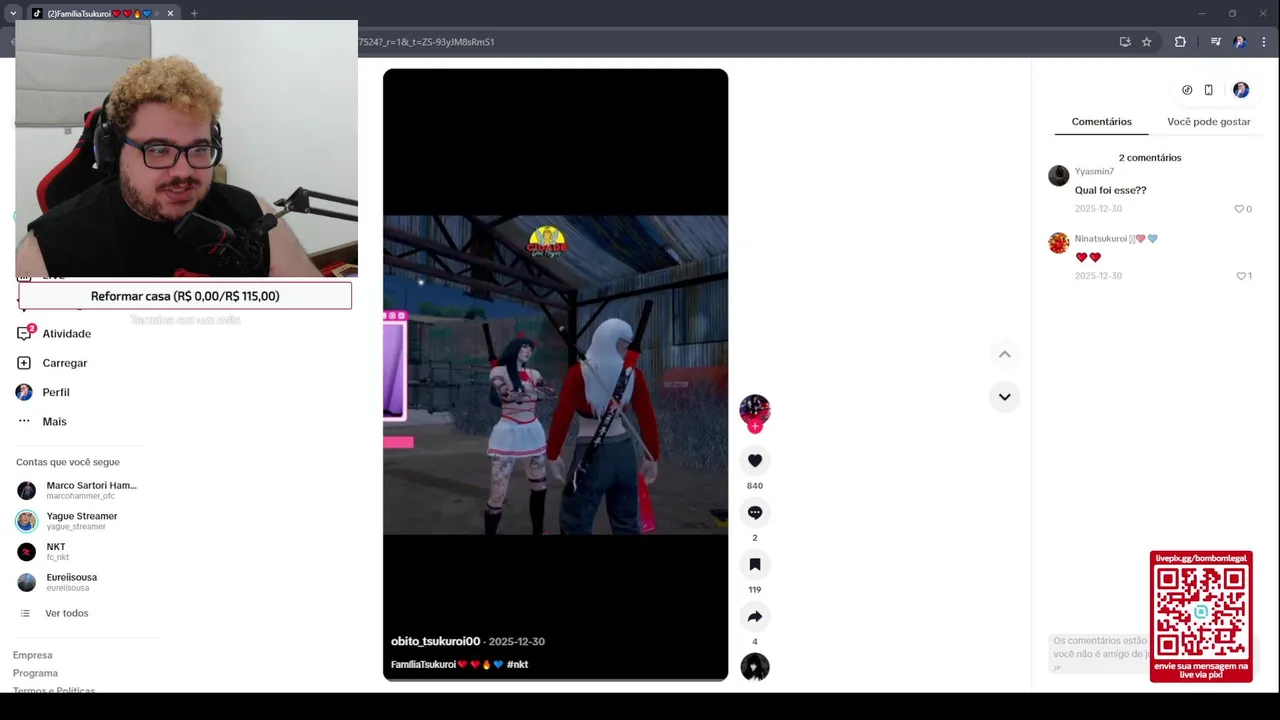Open Perfil in the sidebar
The image size is (1280, 720).
point(56,392)
